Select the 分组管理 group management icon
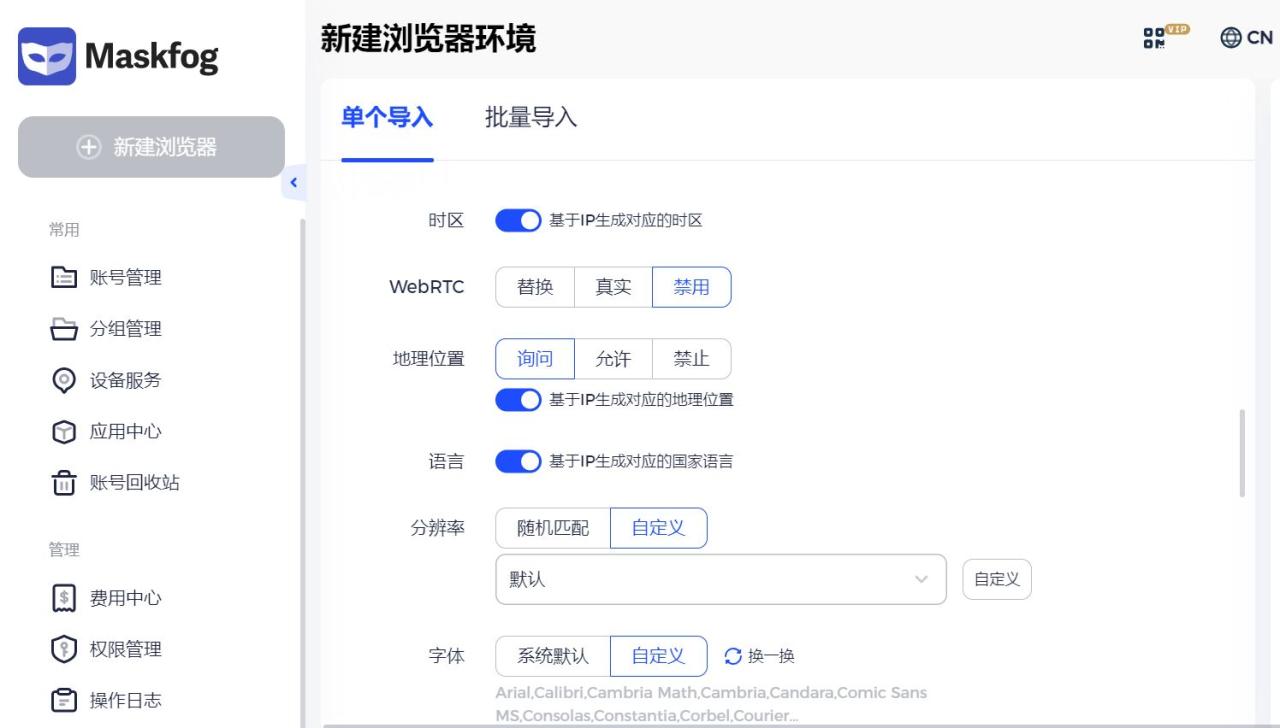The height and width of the screenshot is (728, 1280). tap(63, 329)
